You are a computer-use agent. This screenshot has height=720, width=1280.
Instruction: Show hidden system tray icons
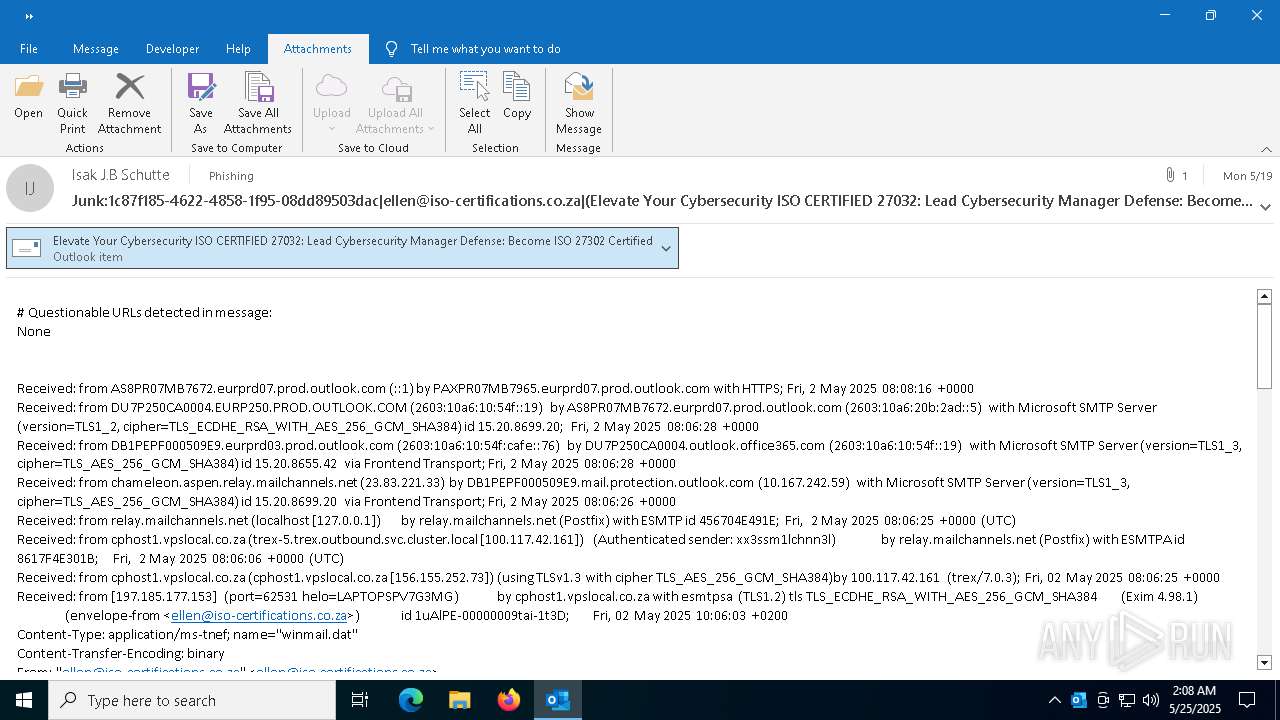coord(1054,700)
